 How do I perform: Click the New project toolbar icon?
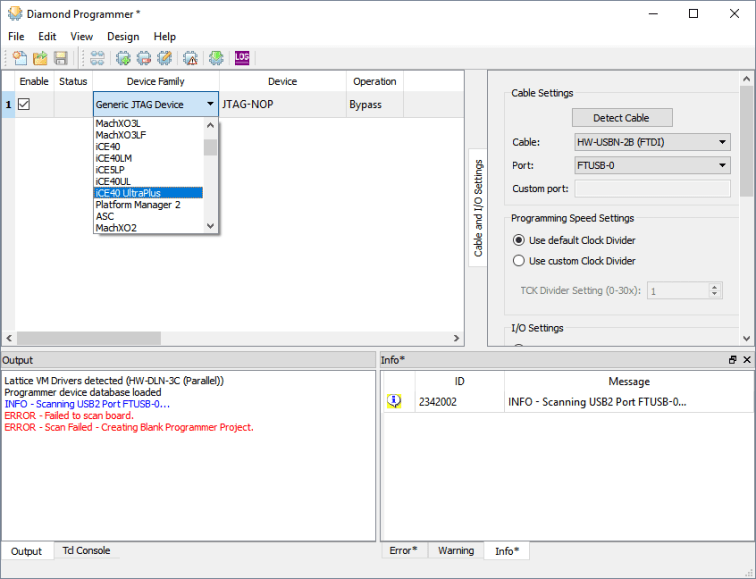[x=19, y=58]
